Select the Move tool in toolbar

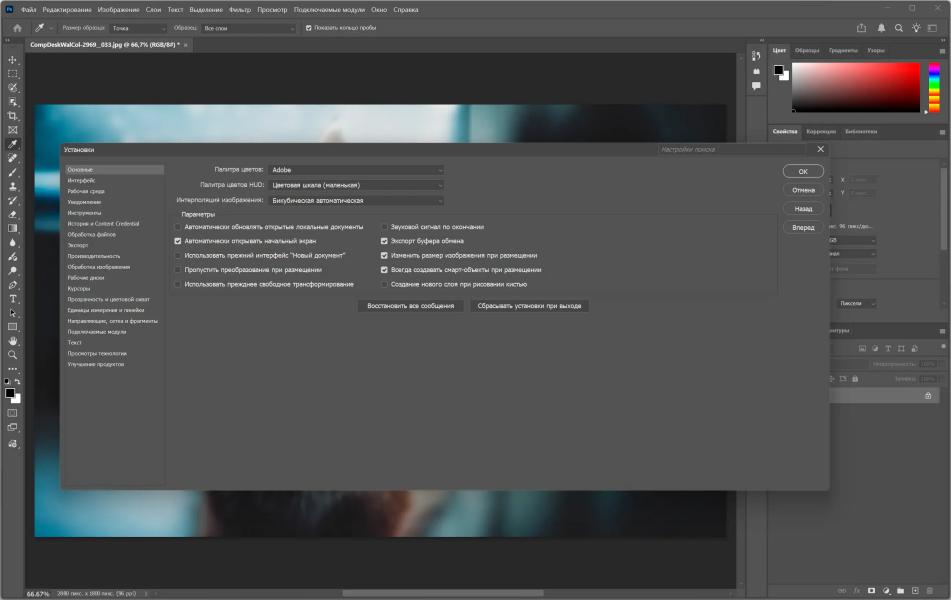(13, 59)
